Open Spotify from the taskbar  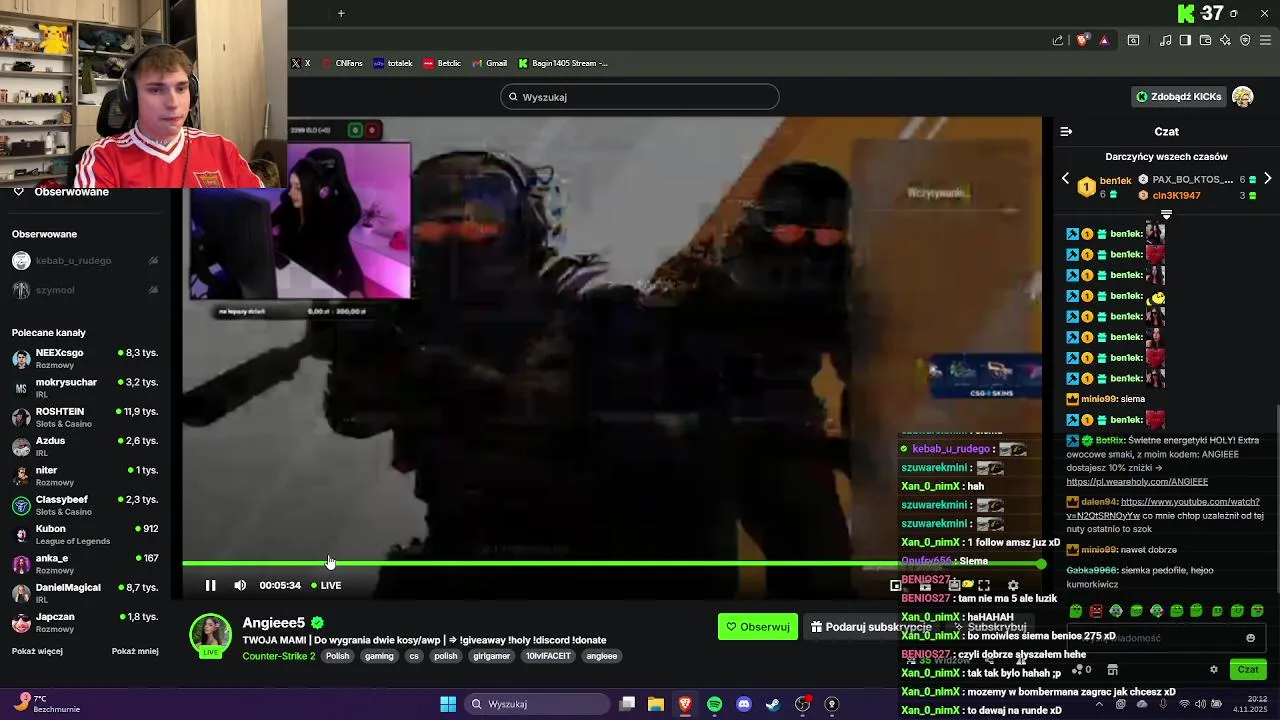coord(714,704)
